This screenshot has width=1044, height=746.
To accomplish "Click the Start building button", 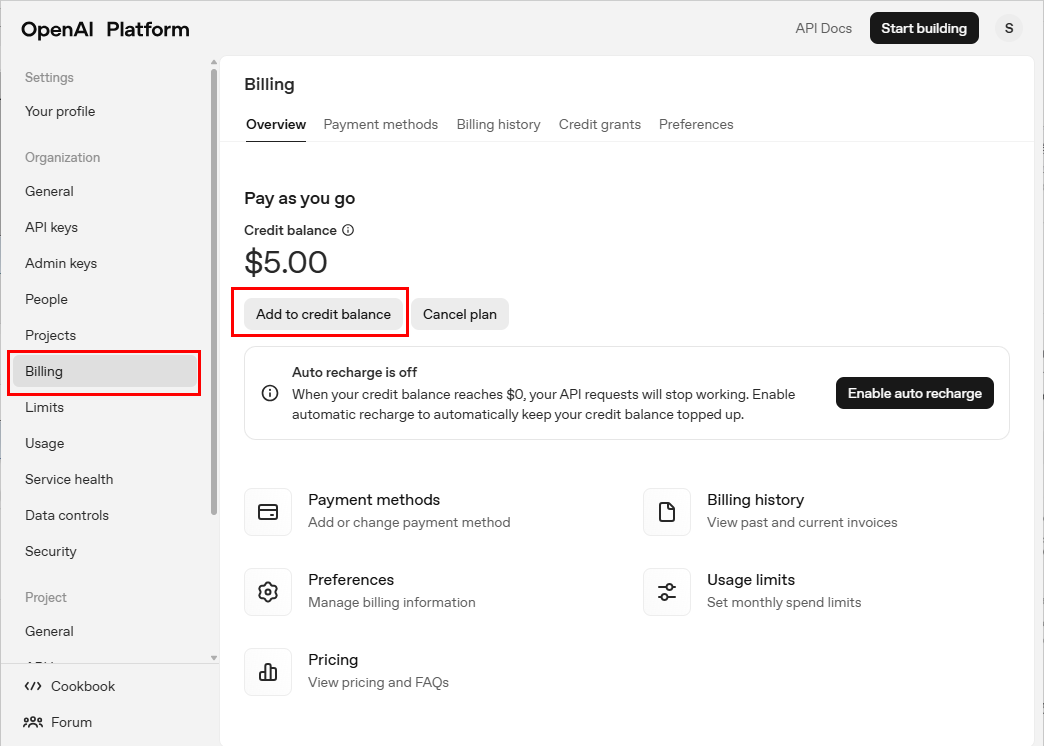I will pyautogui.click(x=923, y=28).
